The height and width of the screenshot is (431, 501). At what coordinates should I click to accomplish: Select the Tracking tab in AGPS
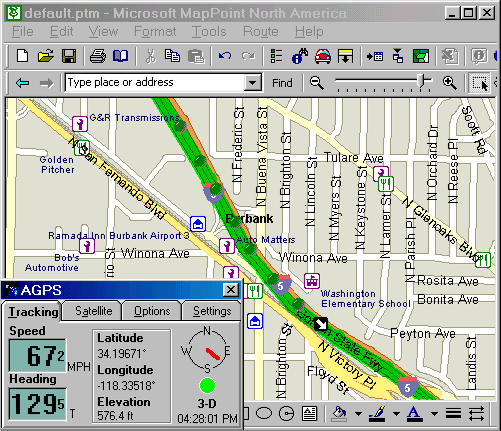click(33, 312)
